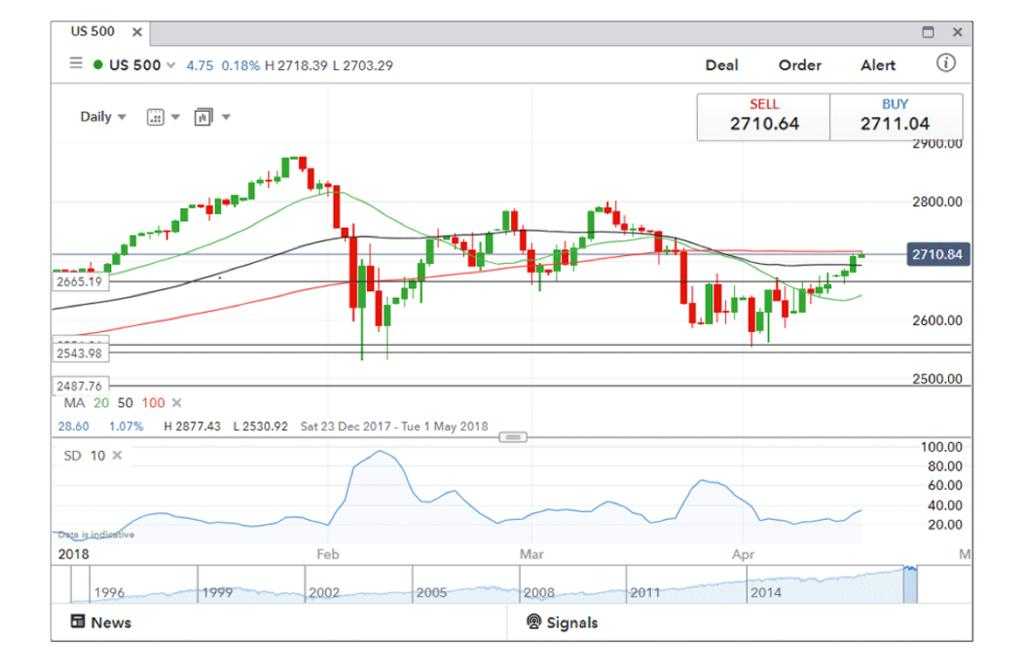Viewport: 1024px width, 671px height.
Task: Open the US 500 market selector dropdown
Action: (x=170, y=65)
